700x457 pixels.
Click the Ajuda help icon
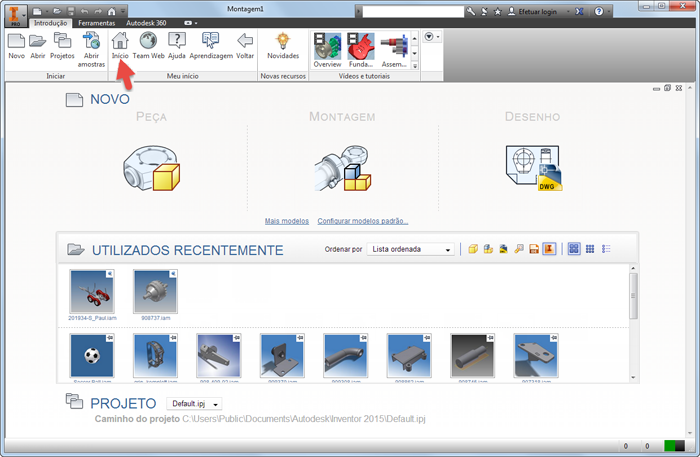[177, 46]
